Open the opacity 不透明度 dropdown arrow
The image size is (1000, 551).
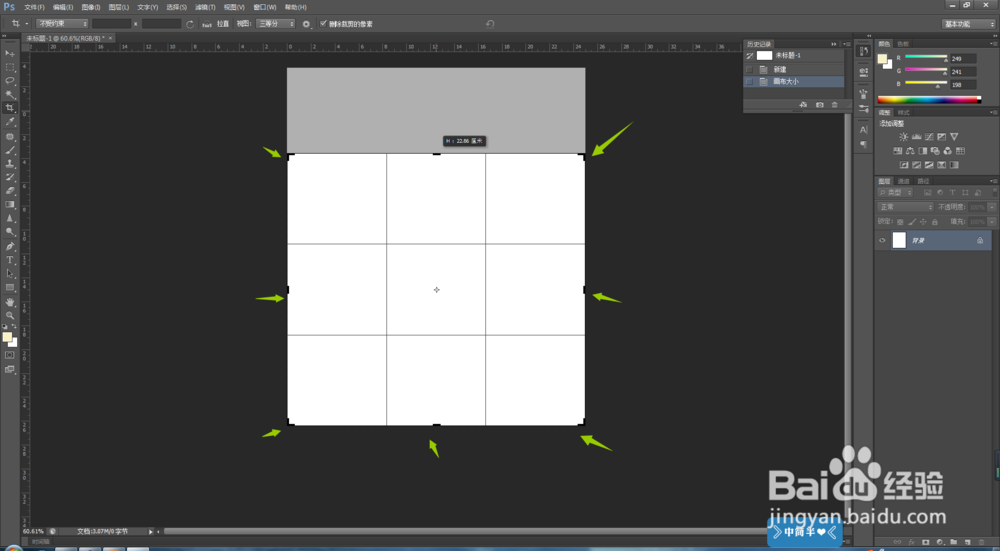pyautogui.click(x=992, y=207)
